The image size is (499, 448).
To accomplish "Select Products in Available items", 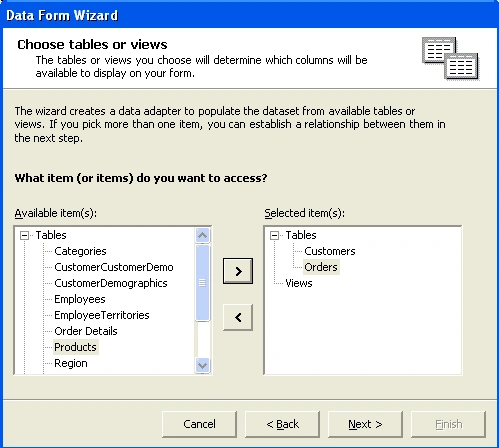I will click(75, 347).
